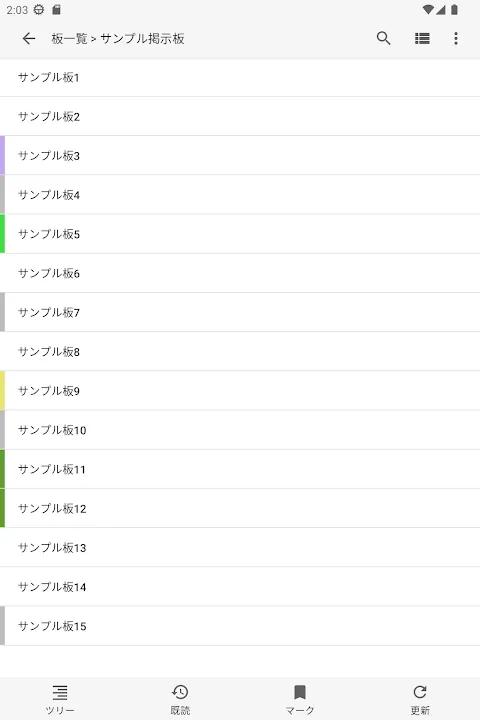
Task: Open the マーク bookmark tab
Action: click(300, 698)
